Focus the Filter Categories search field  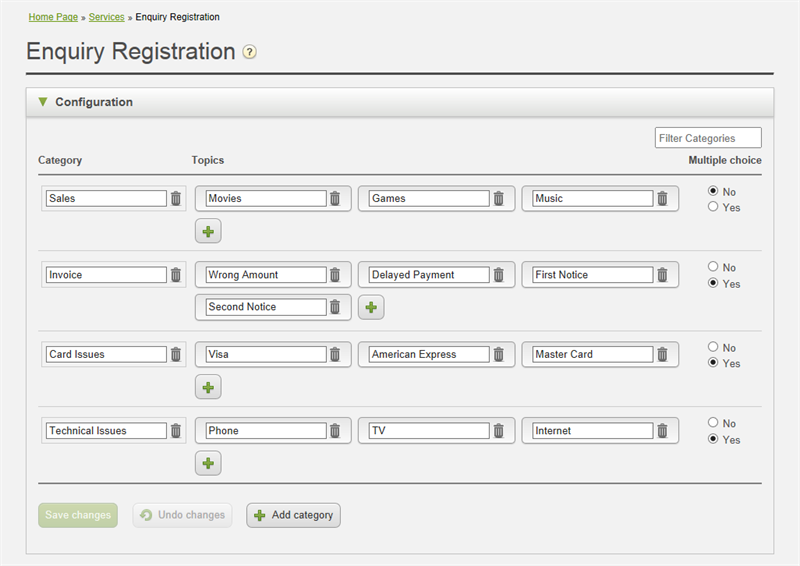(708, 138)
